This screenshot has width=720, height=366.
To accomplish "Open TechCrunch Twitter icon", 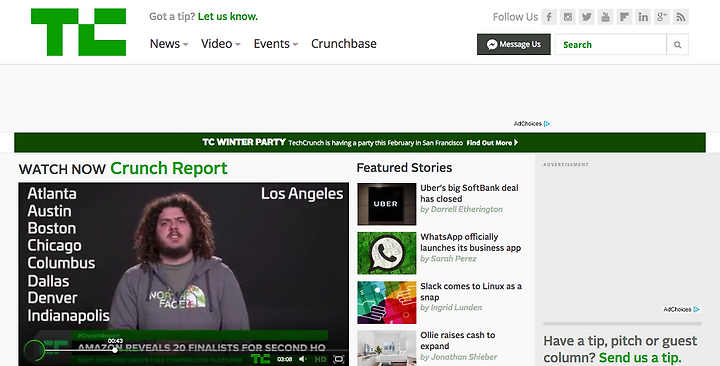I will [586, 17].
